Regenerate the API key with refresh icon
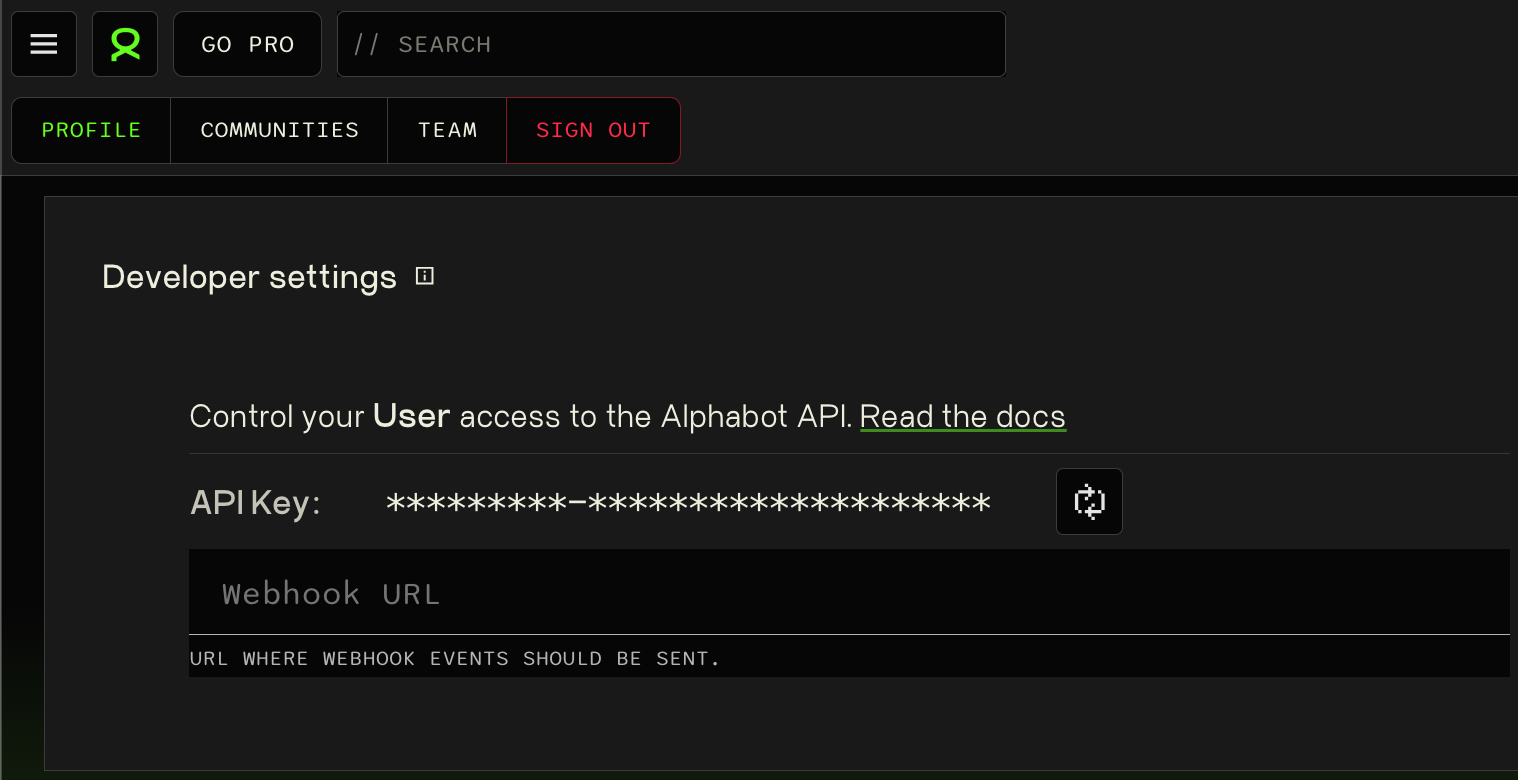This screenshot has height=780, width=1518. [1089, 501]
